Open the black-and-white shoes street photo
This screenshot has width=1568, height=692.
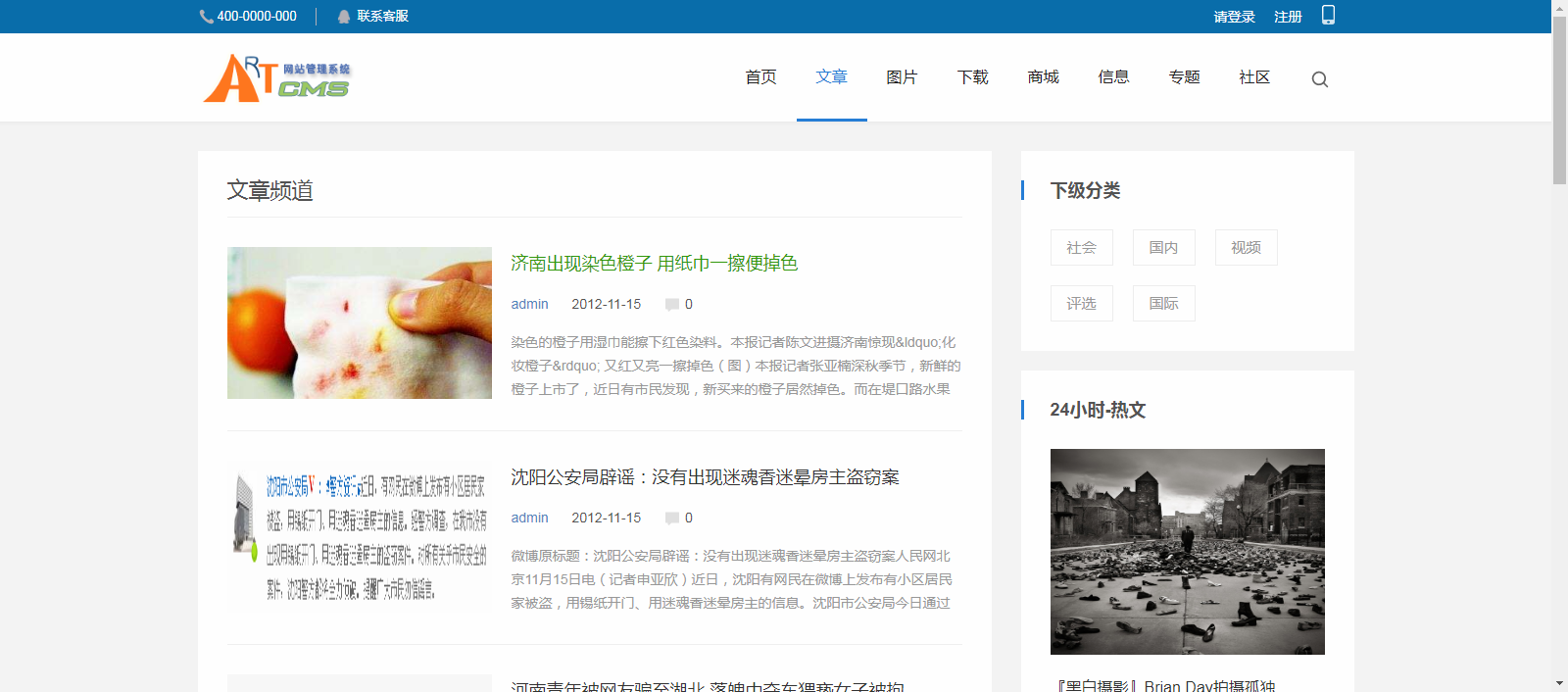tap(1188, 552)
